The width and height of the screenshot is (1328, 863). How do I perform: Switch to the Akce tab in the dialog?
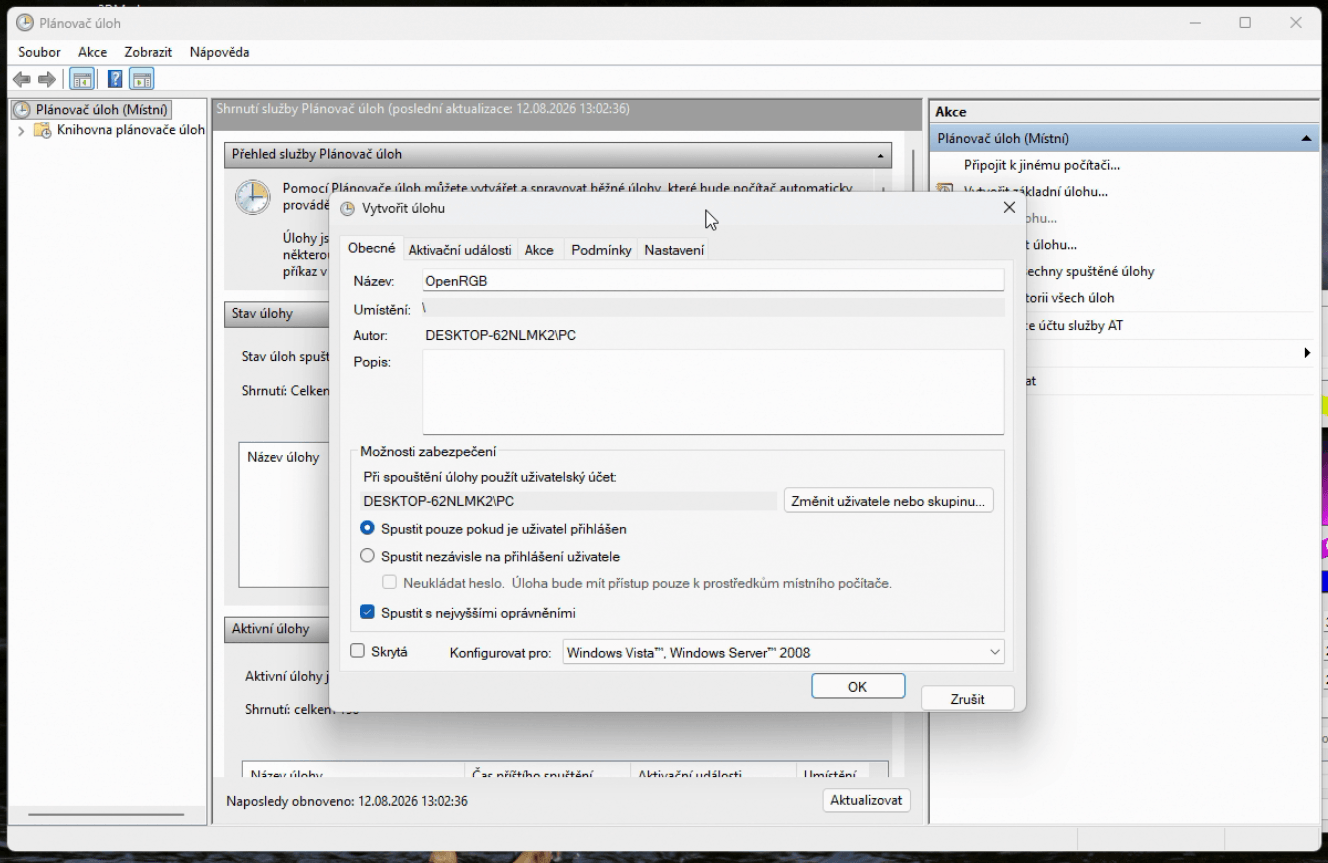tap(539, 250)
